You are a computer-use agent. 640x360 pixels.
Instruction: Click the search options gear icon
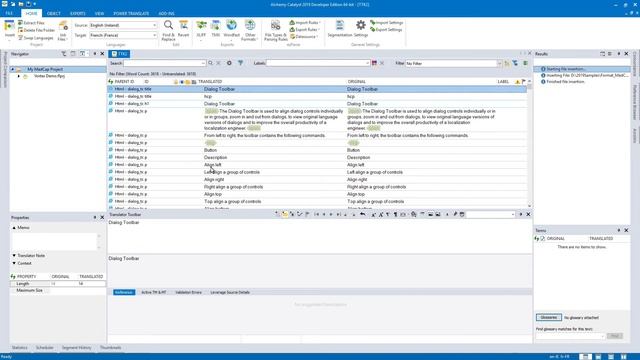pos(229,63)
